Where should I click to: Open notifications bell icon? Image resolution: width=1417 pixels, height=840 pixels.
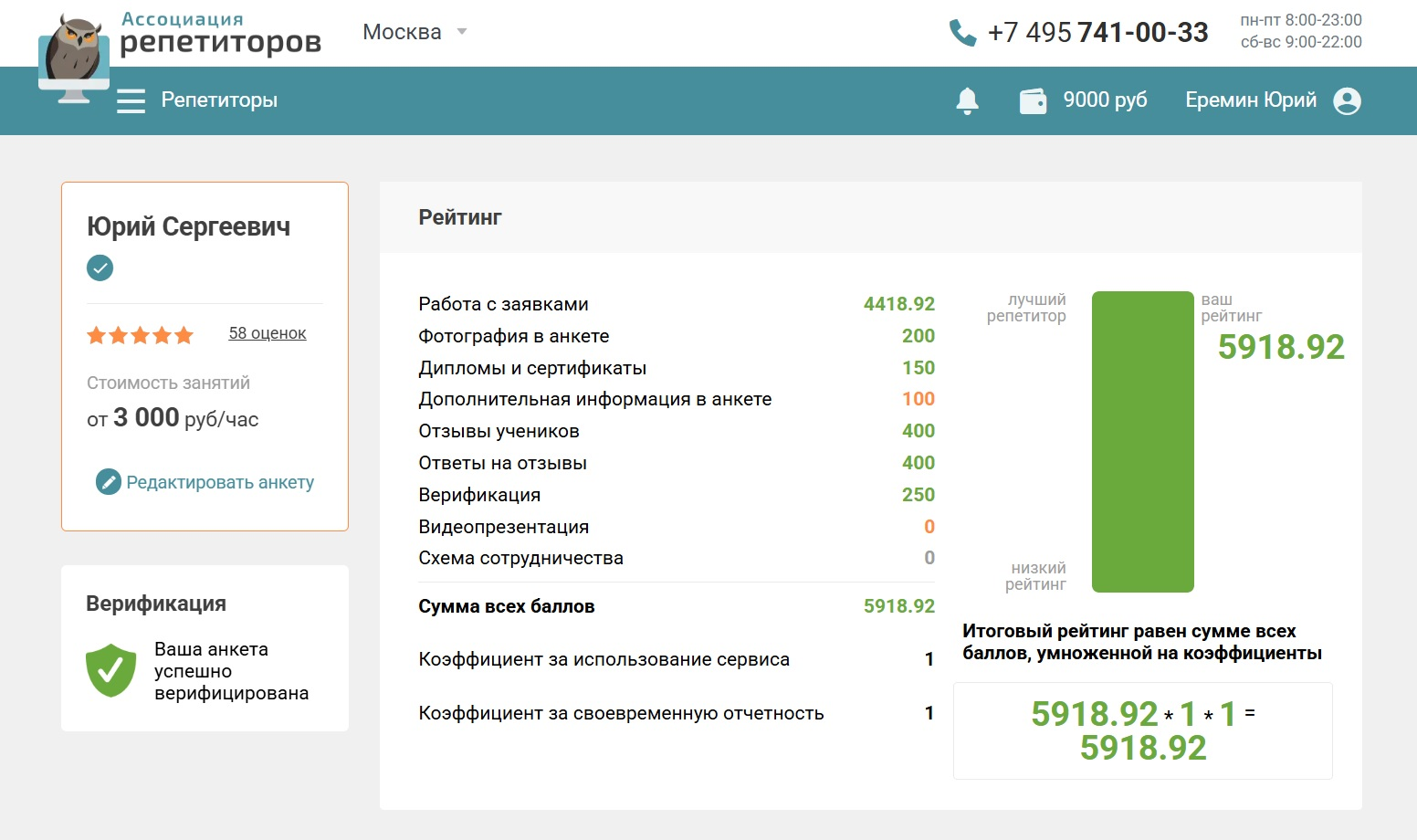tap(967, 100)
